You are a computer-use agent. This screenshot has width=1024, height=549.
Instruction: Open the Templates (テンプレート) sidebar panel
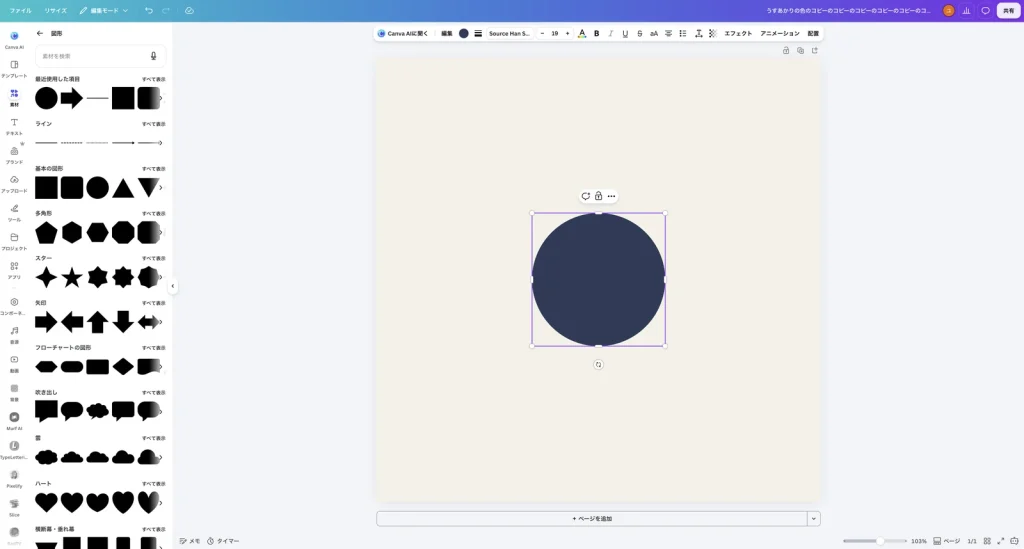coord(14,68)
